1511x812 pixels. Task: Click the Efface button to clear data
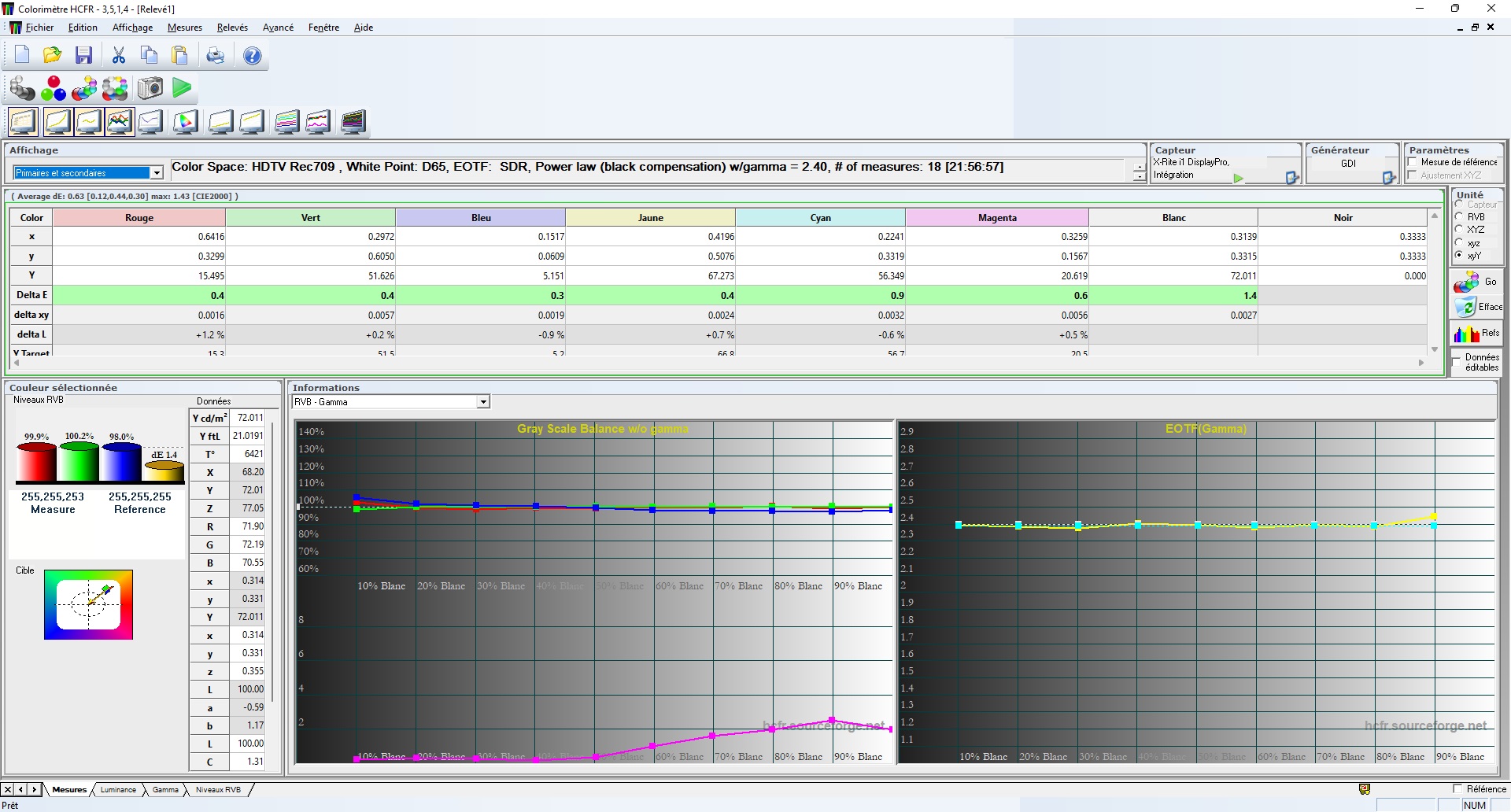[1476, 307]
